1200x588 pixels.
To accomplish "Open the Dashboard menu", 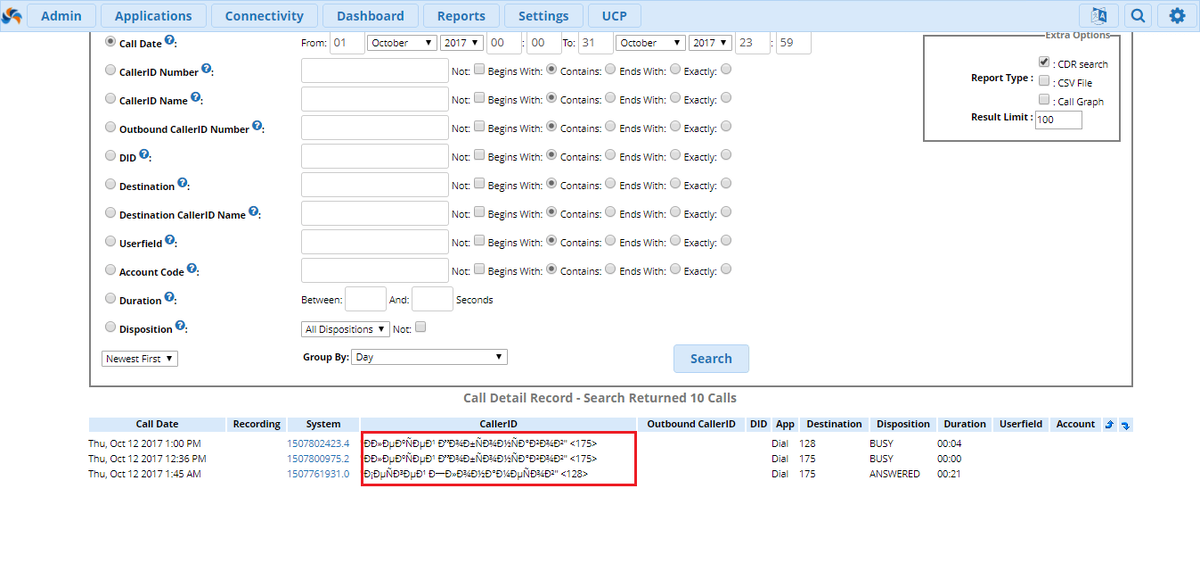I will [371, 16].
